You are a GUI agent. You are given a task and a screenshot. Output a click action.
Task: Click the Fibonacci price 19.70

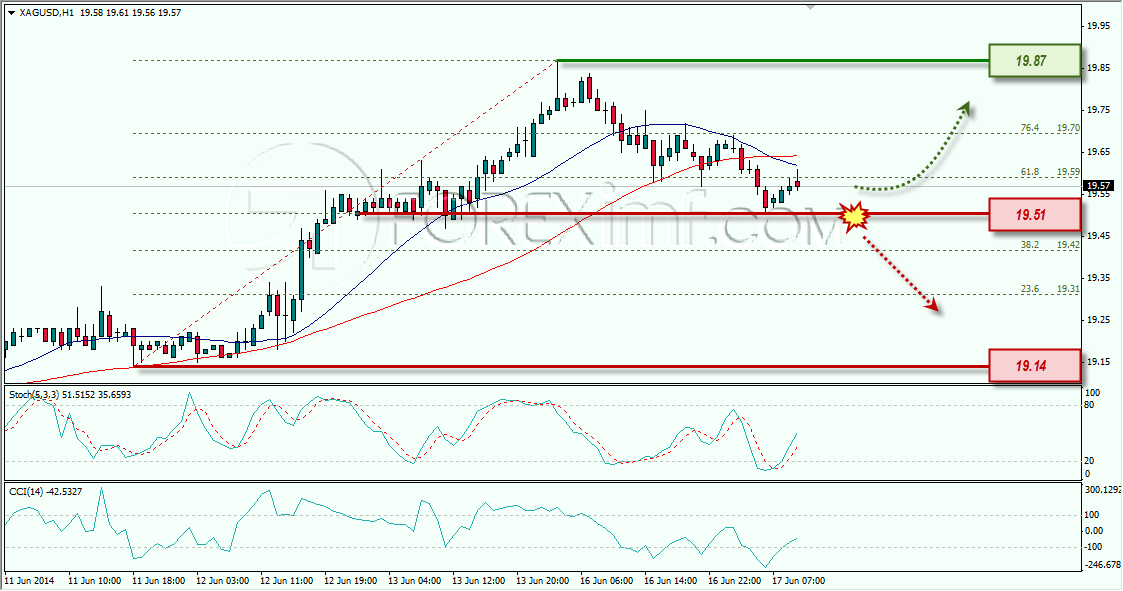pyautogui.click(x=1068, y=128)
